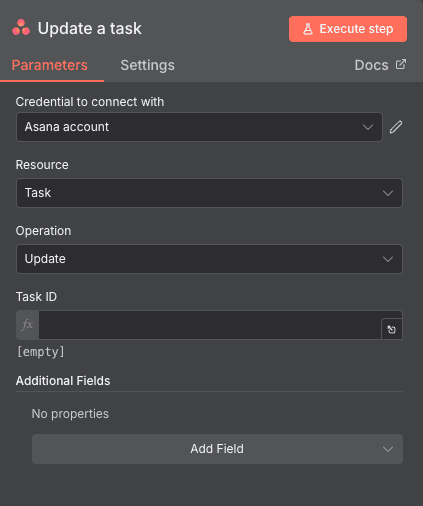Switch to the Settings tab
Image resolution: width=423 pixels, height=506 pixels.
click(147, 65)
